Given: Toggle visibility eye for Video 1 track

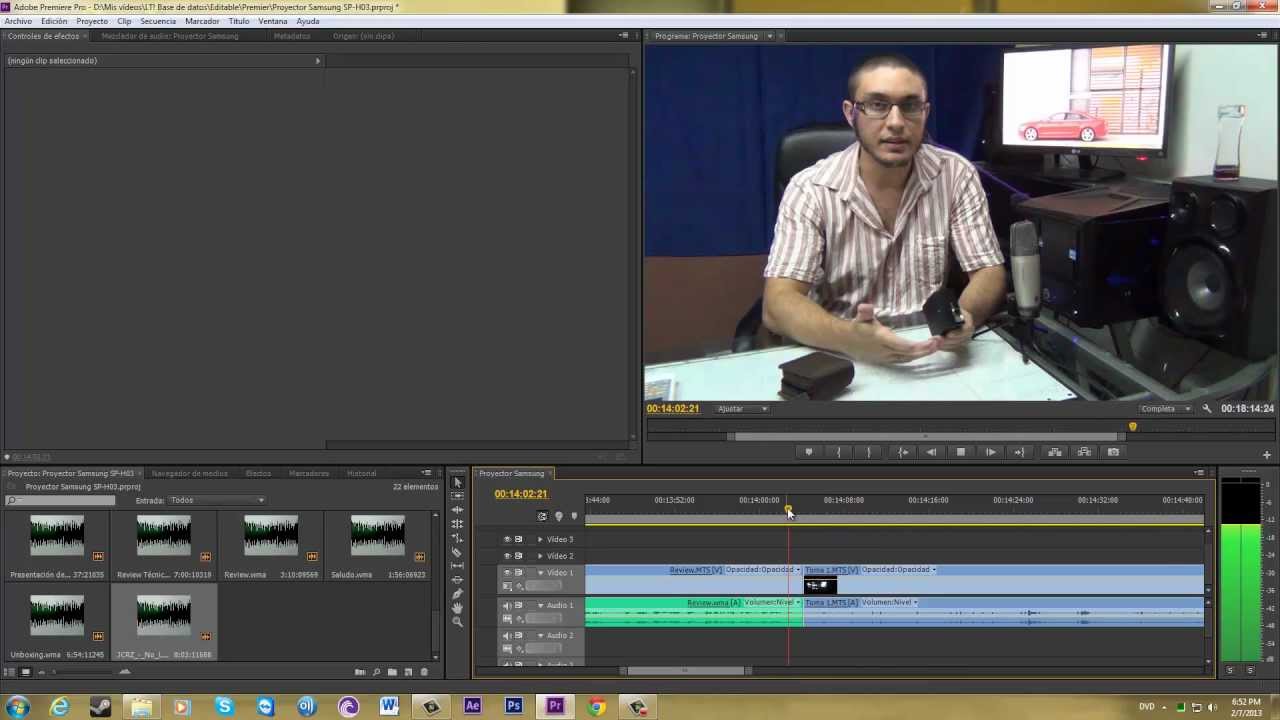Looking at the screenshot, I should (507, 573).
